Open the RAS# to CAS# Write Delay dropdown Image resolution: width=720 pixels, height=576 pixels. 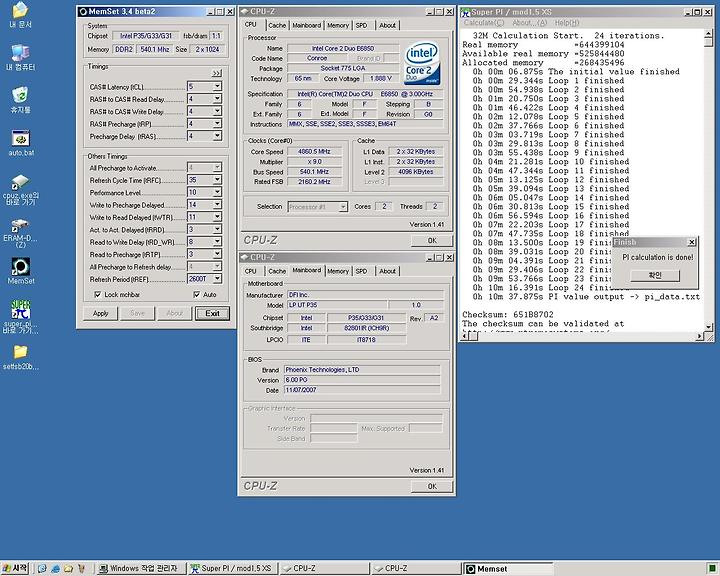(217, 111)
